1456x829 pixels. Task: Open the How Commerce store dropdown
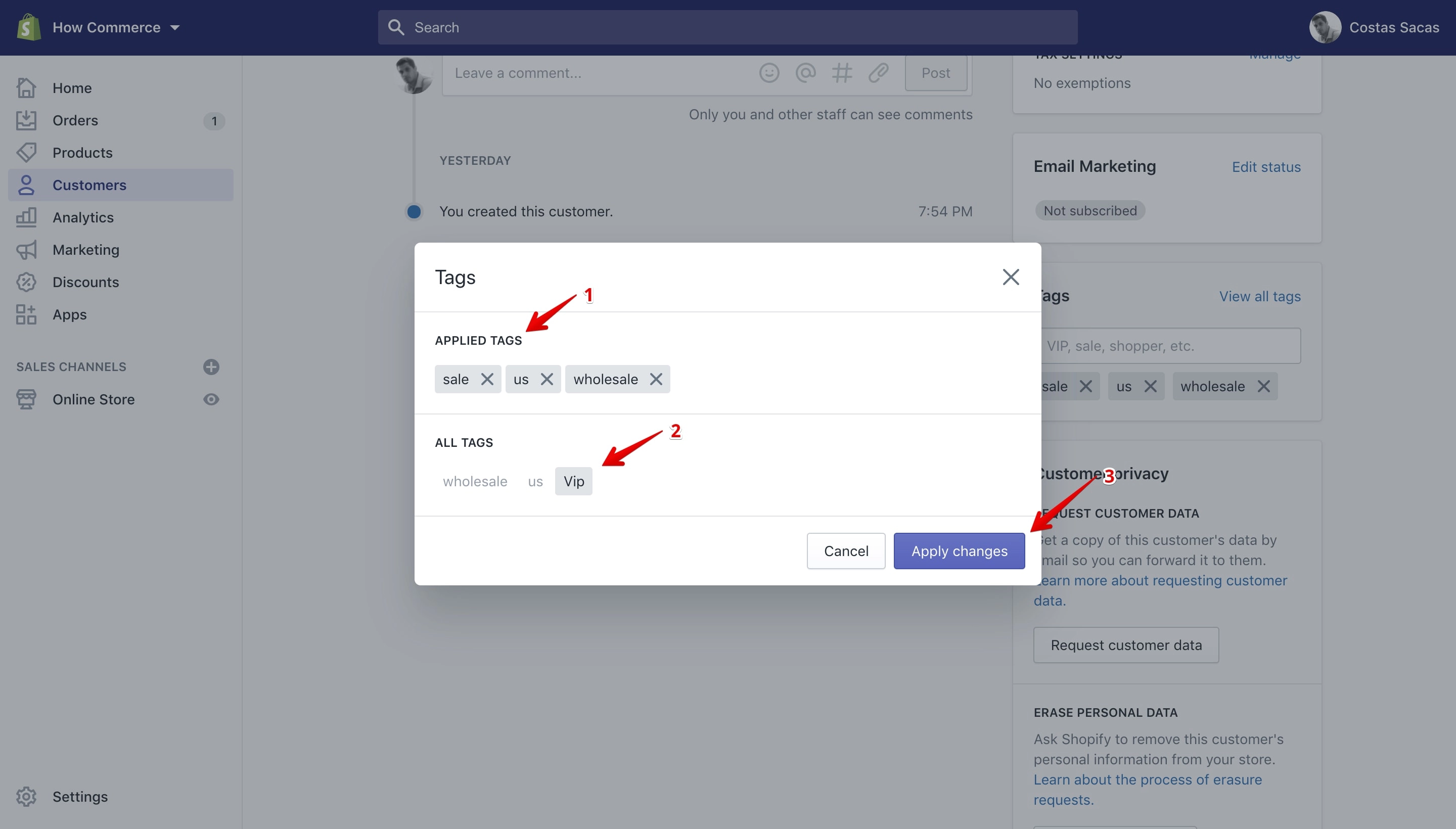pyautogui.click(x=116, y=27)
